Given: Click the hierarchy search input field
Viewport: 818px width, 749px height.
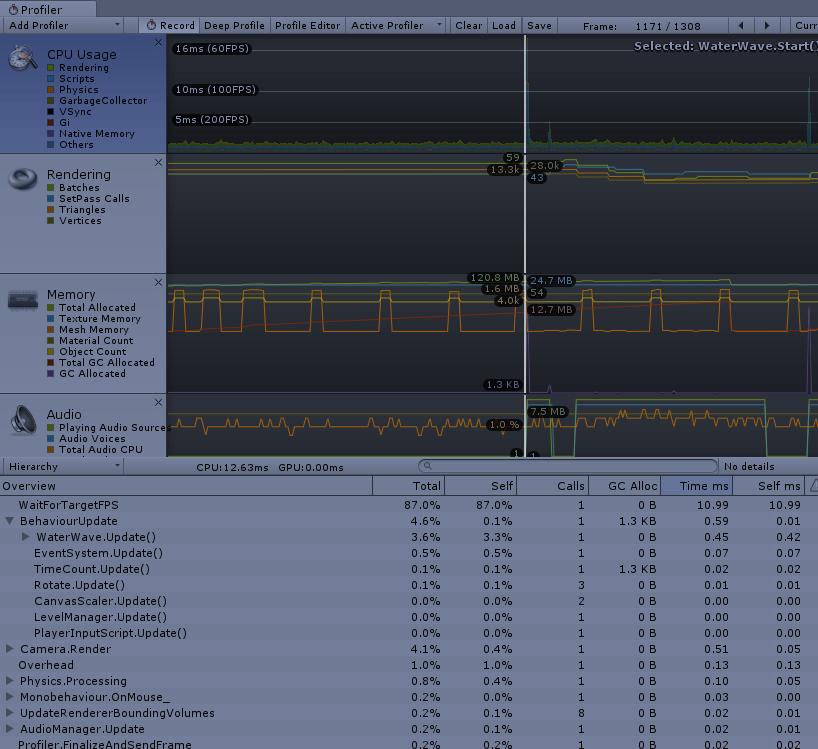Looking at the screenshot, I should [568, 466].
